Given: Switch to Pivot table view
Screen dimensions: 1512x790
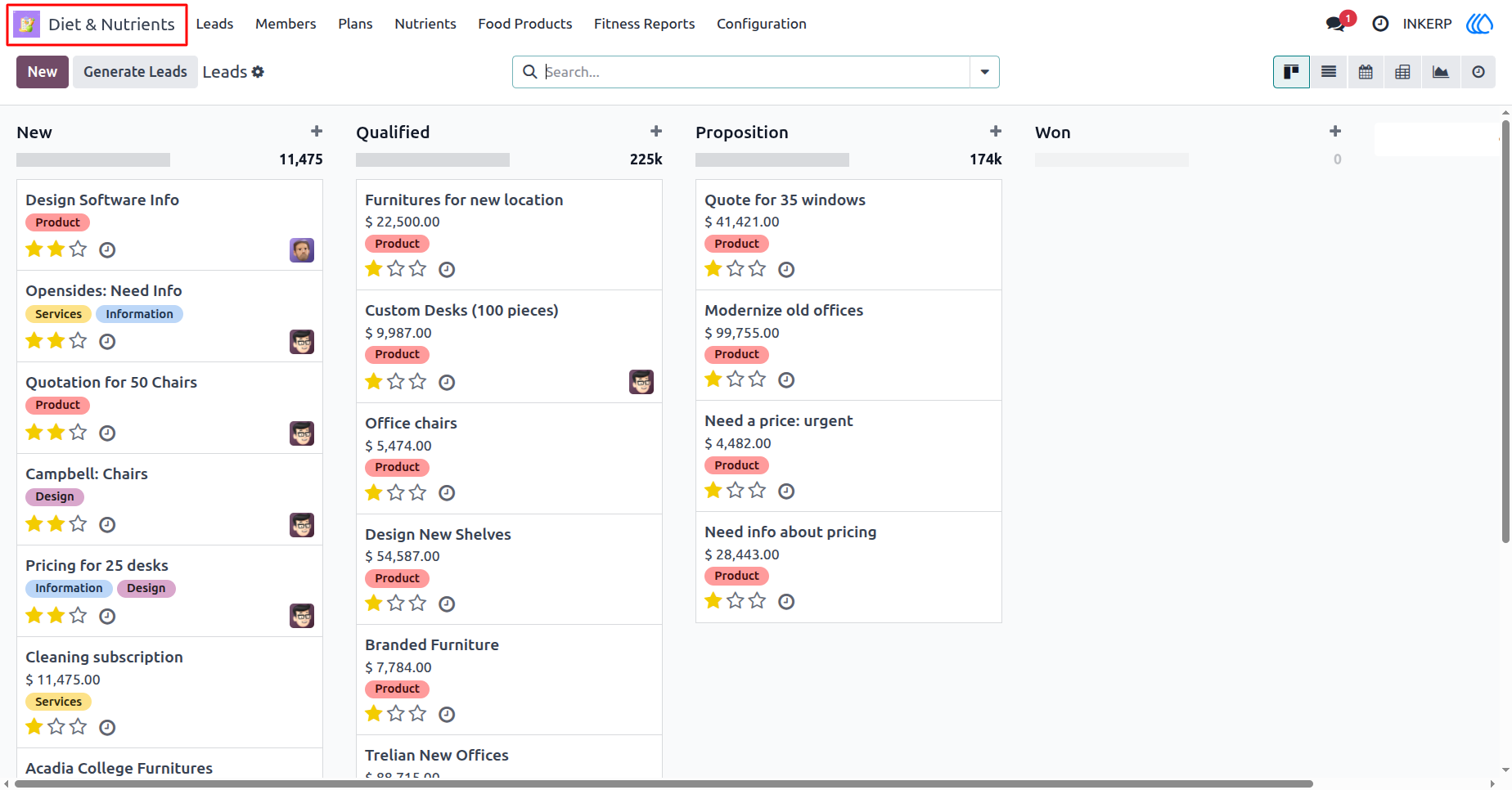Looking at the screenshot, I should pyautogui.click(x=1402, y=72).
